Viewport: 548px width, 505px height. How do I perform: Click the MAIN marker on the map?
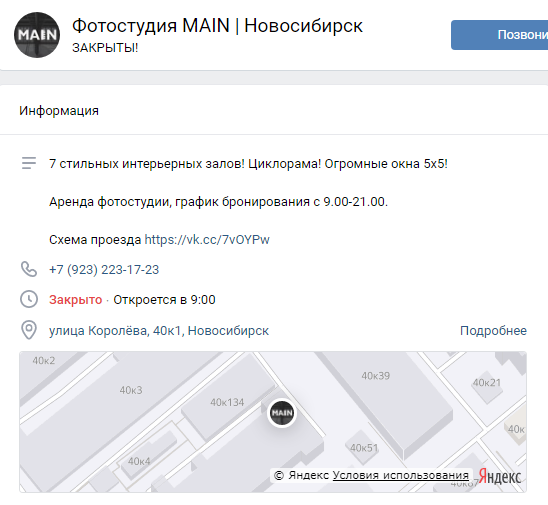282,413
